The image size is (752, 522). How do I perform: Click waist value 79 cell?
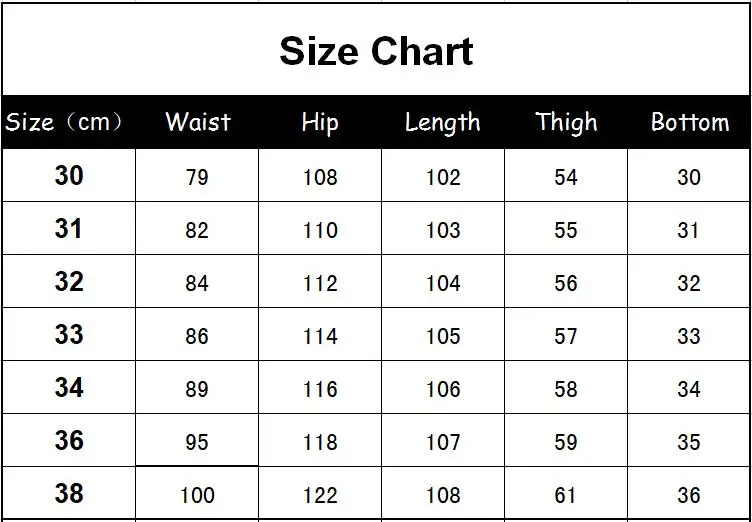coord(197,175)
